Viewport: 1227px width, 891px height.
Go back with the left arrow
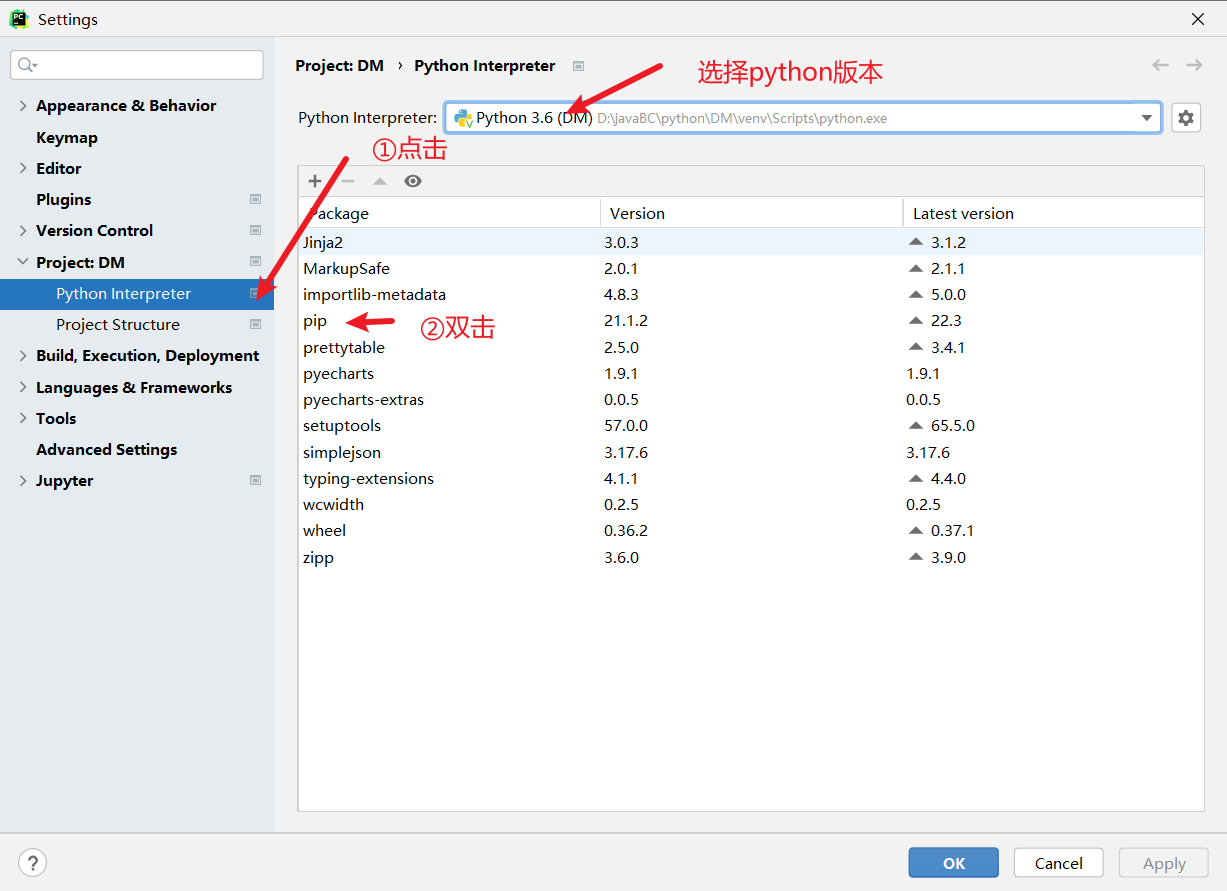click(1160, 65)
